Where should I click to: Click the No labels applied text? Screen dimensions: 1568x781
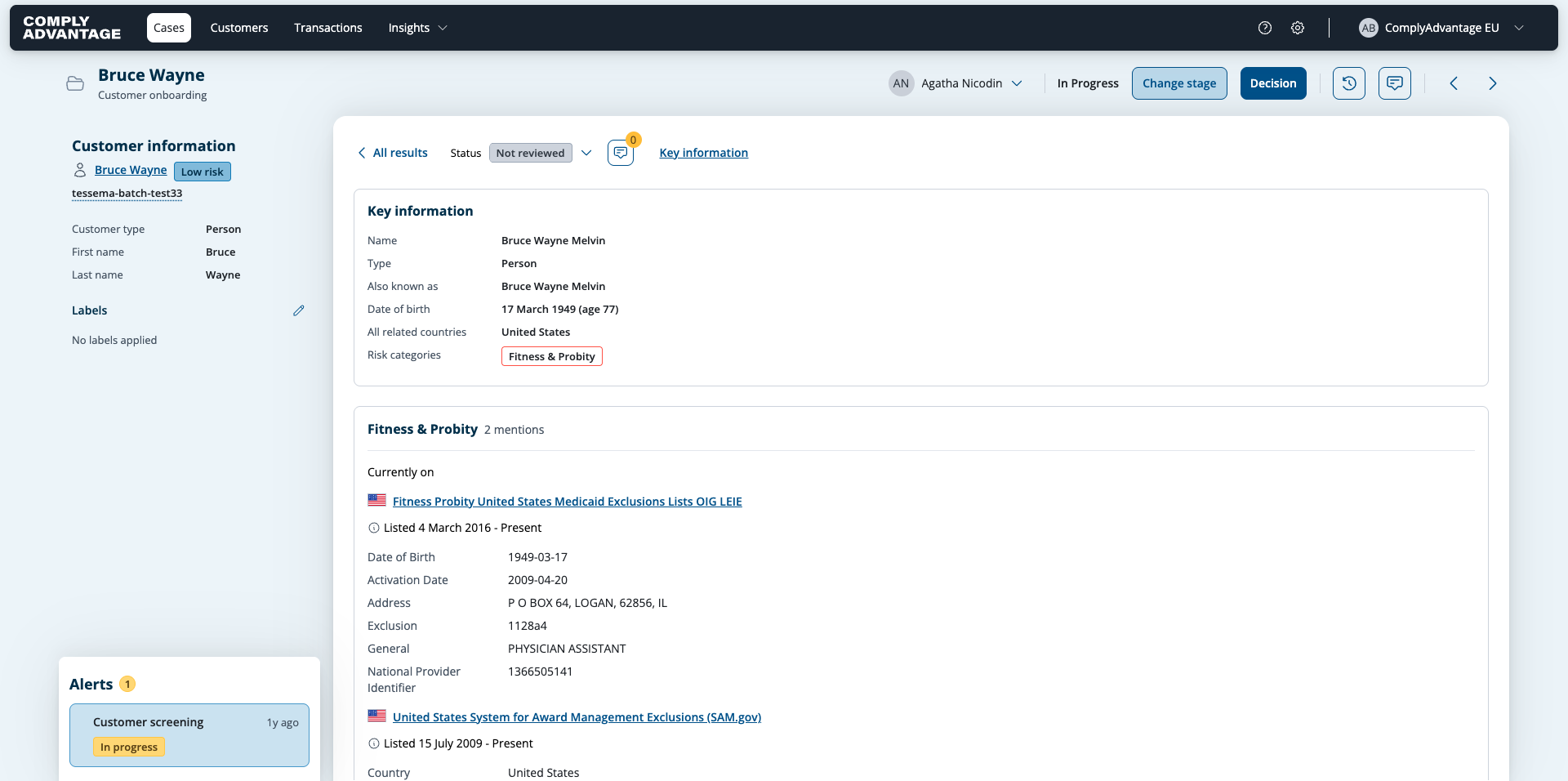pos(114,340)
